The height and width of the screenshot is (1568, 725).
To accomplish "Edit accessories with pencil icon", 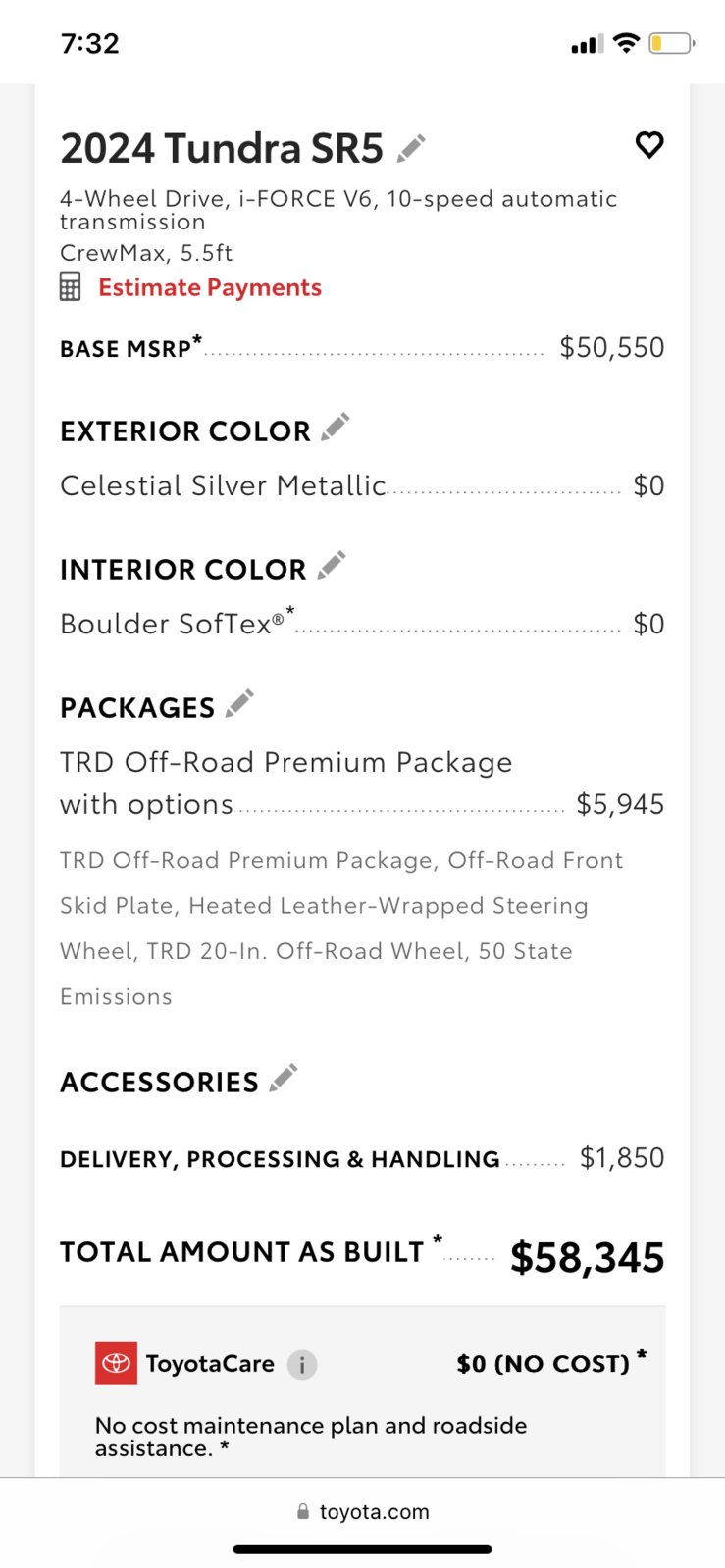I will pos(284,1078).
